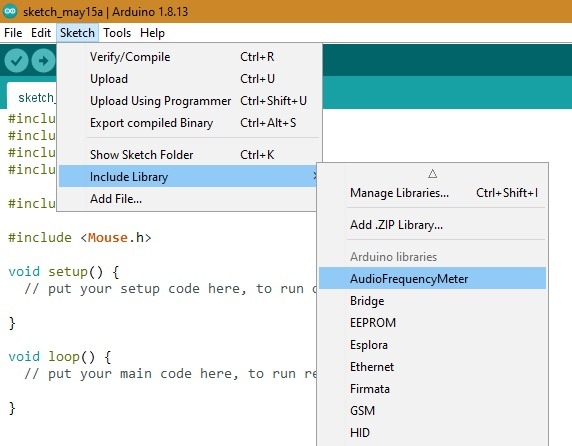Include the HID library
Viewport: 572px width, 446px height.
point(432,433)
